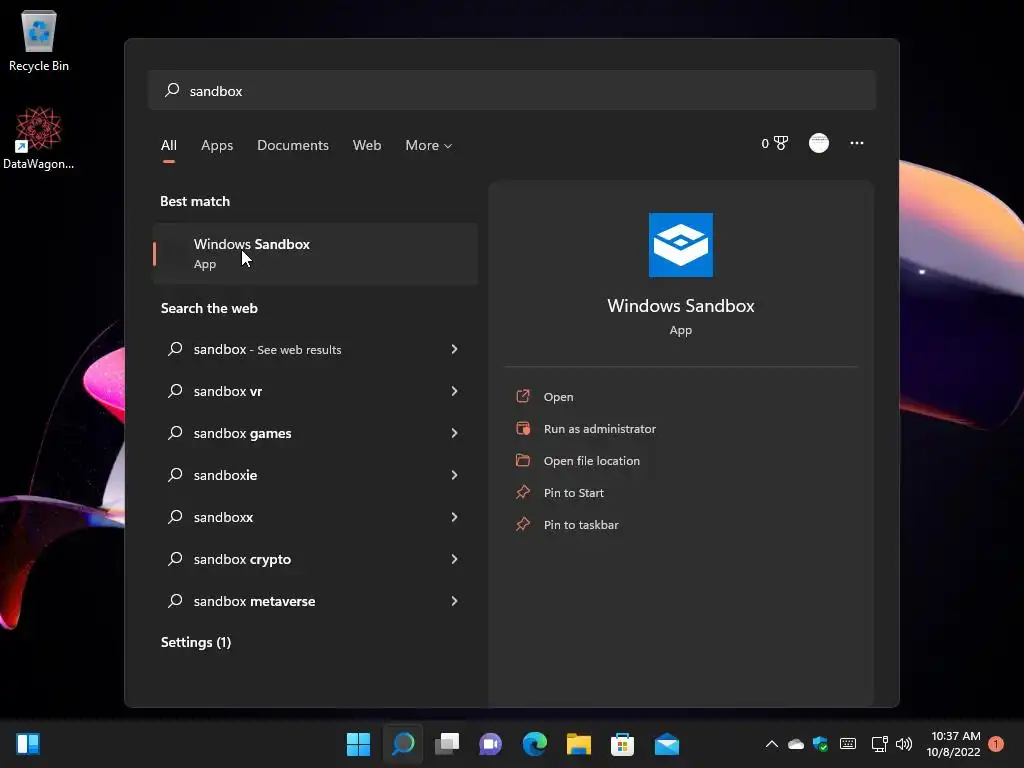The width and height of the screenshot is (1024, 768).
Task: Expand the arrow next to 'sandboxx'
Action: 455,517
